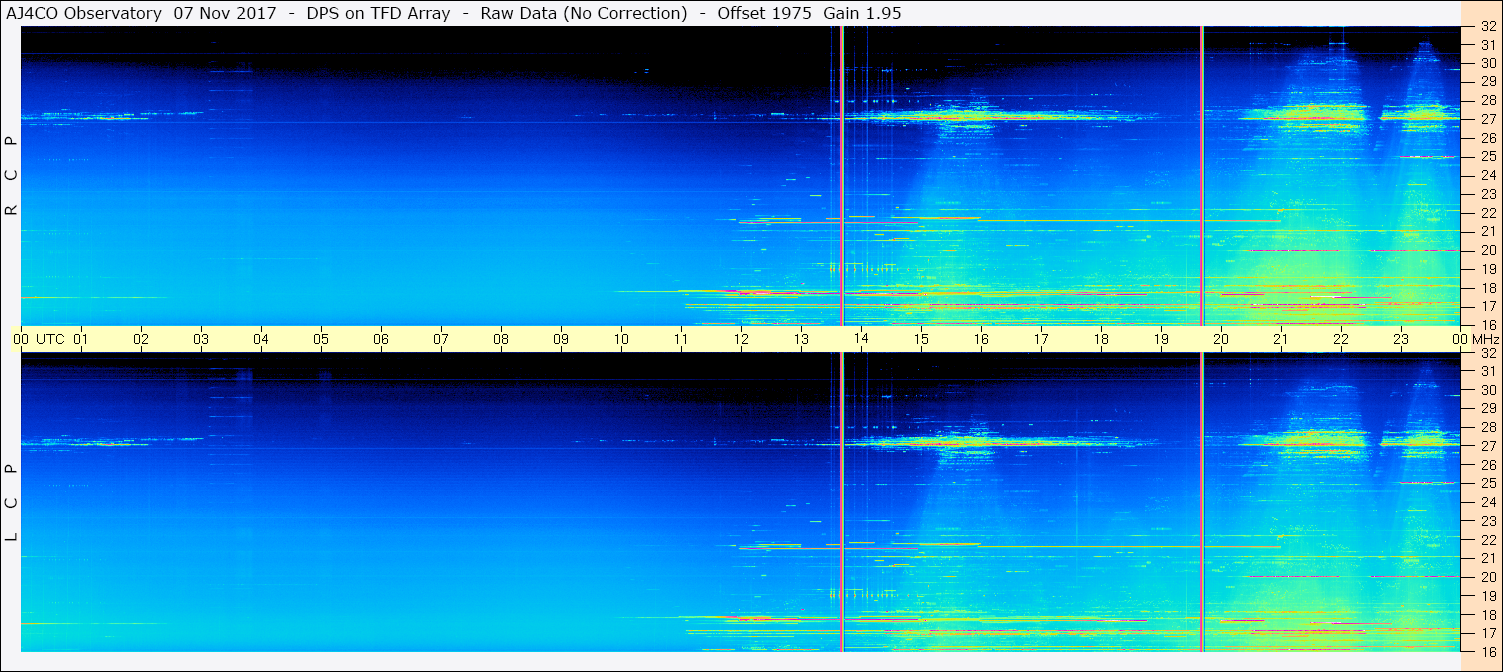The image size is (1503, 672).
Task: Click the "16" MHz label beside RCP panel
Action: (x=1488, y=325)
